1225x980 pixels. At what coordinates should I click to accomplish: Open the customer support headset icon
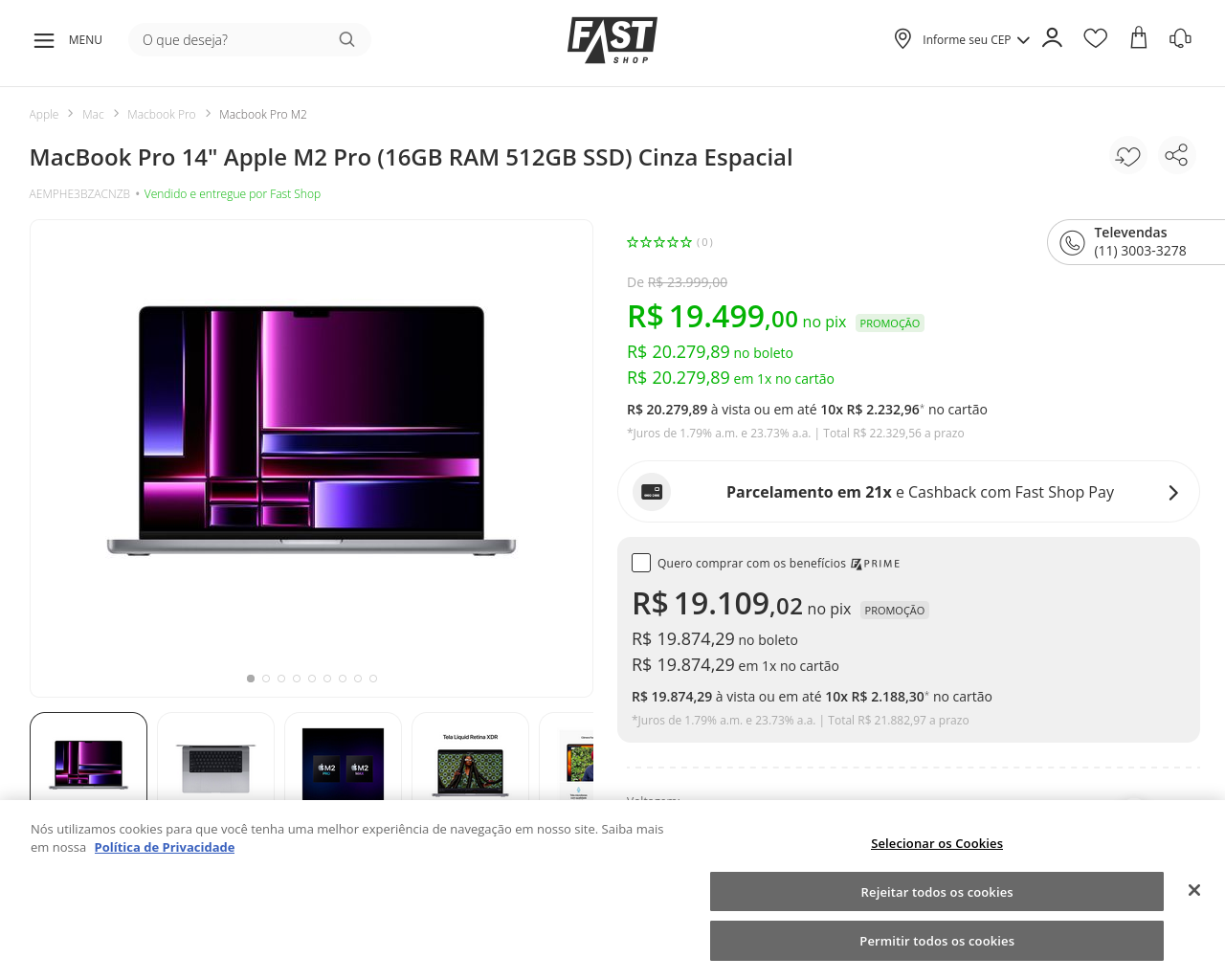pyautogui.click(x=1180, y=38)
